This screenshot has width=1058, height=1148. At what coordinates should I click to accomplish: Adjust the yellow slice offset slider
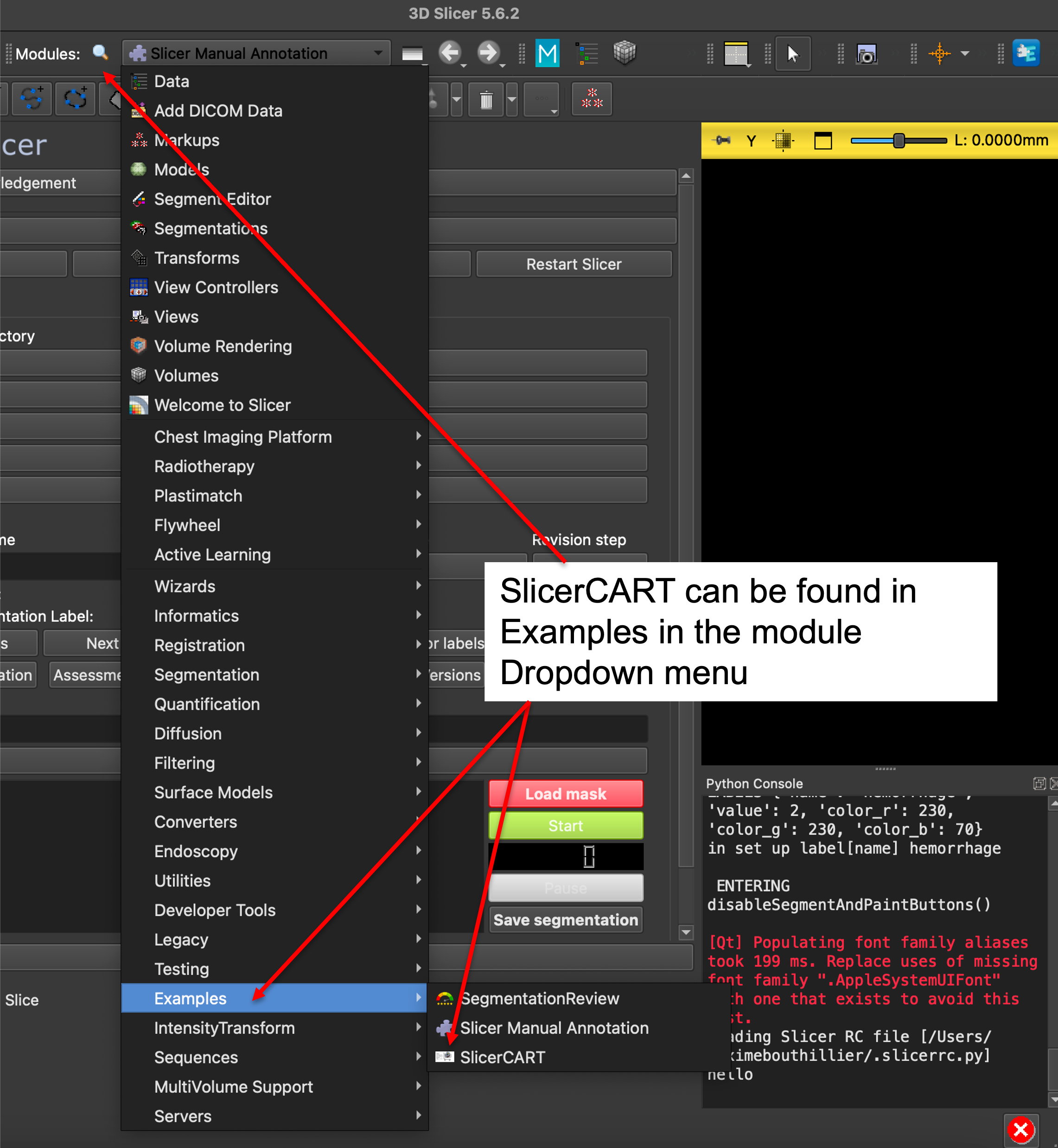click(x=898, y=141)
